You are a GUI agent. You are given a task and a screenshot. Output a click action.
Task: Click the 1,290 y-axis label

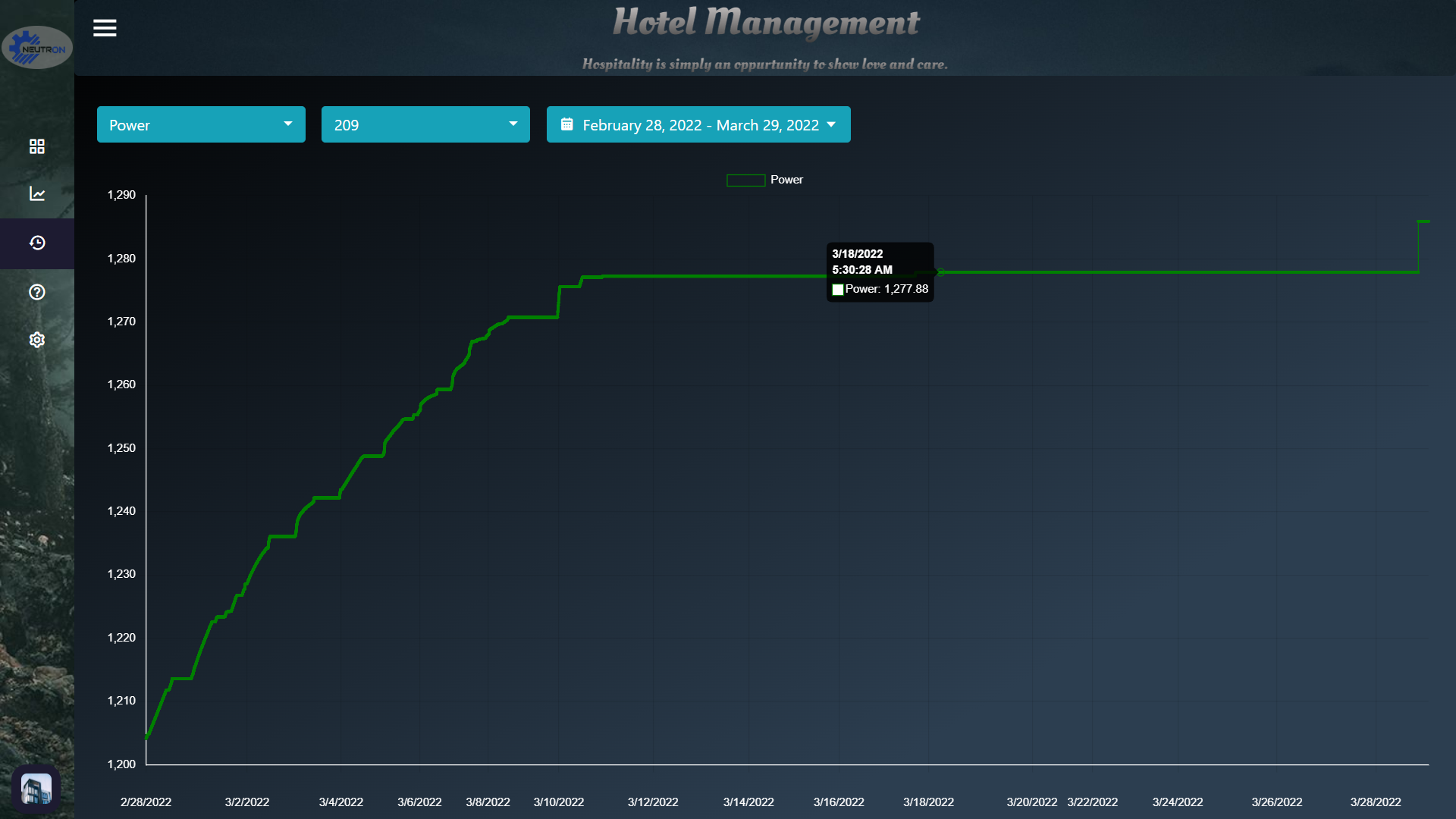coord(121,195)
